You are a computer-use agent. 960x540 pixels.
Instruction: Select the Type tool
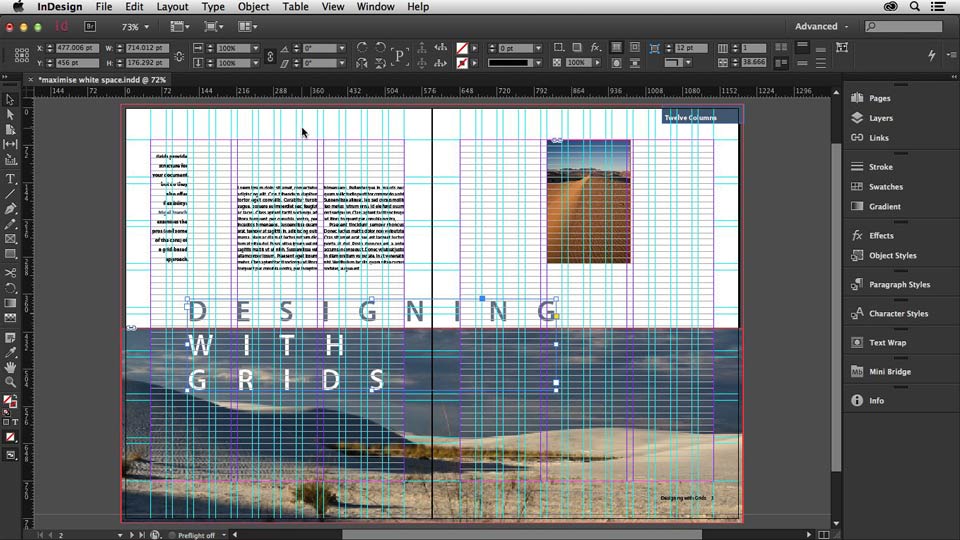pos(10,179)
